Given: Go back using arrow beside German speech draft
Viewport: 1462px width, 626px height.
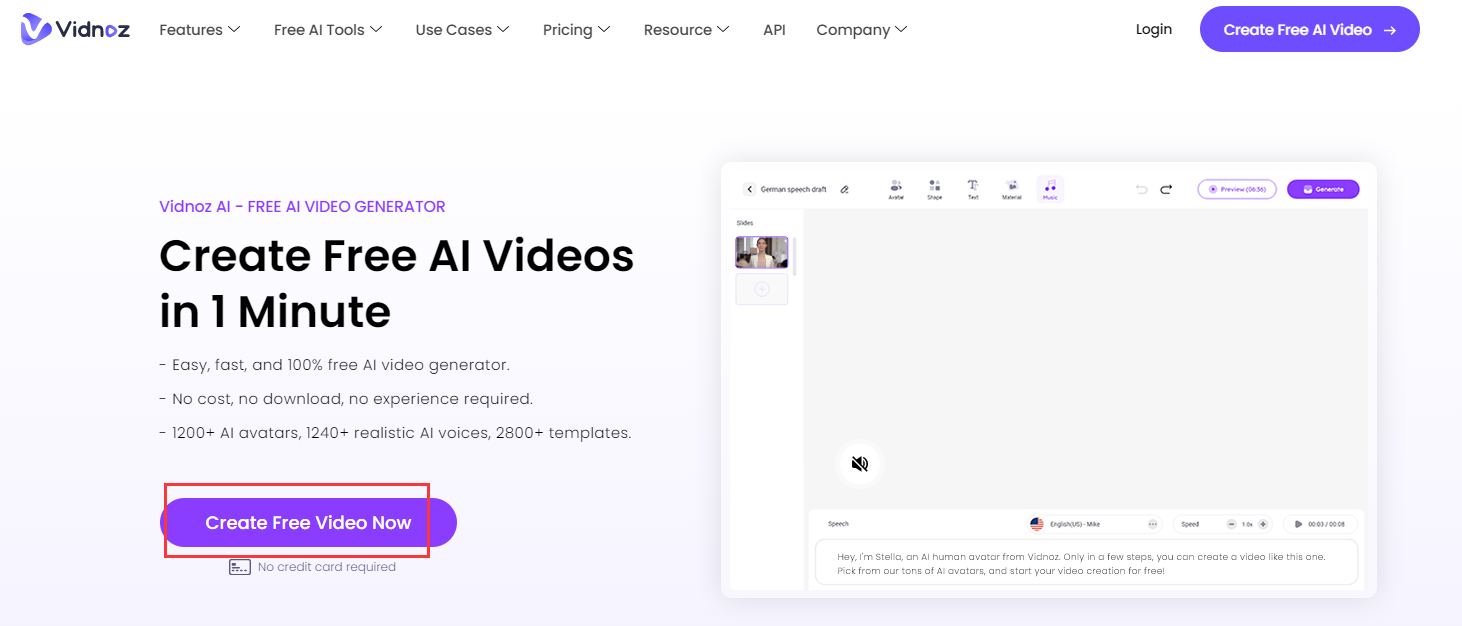Looking at the screenshot, I should (750, 189).
